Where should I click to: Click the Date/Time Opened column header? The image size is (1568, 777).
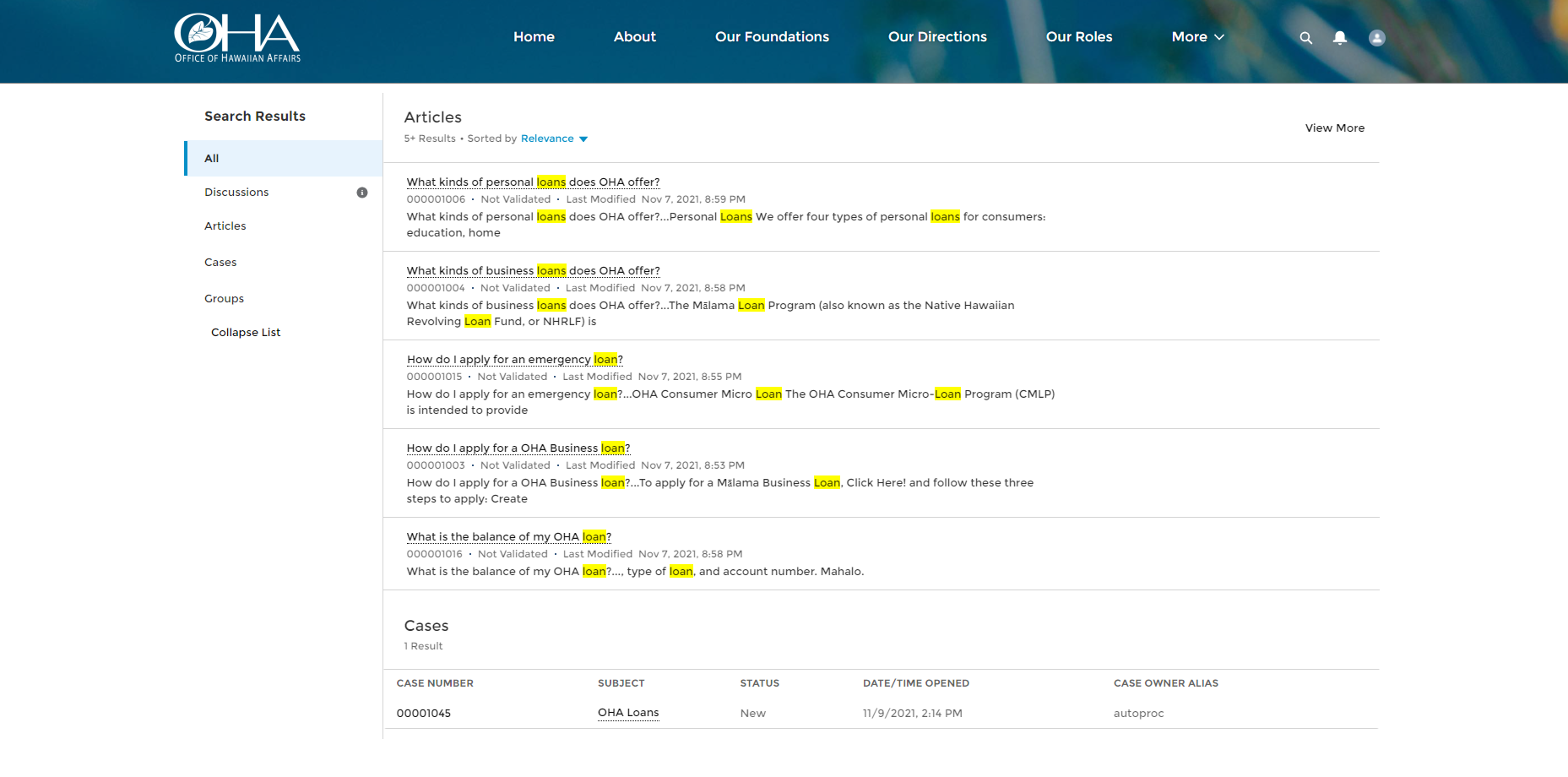click(x=916, y=683)
